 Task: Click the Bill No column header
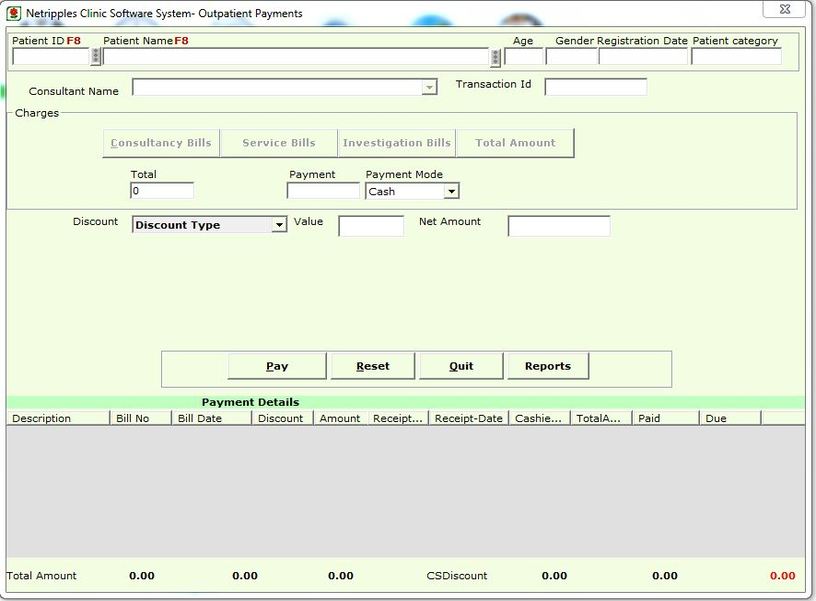pyautogui.click(x=141, y=418)
